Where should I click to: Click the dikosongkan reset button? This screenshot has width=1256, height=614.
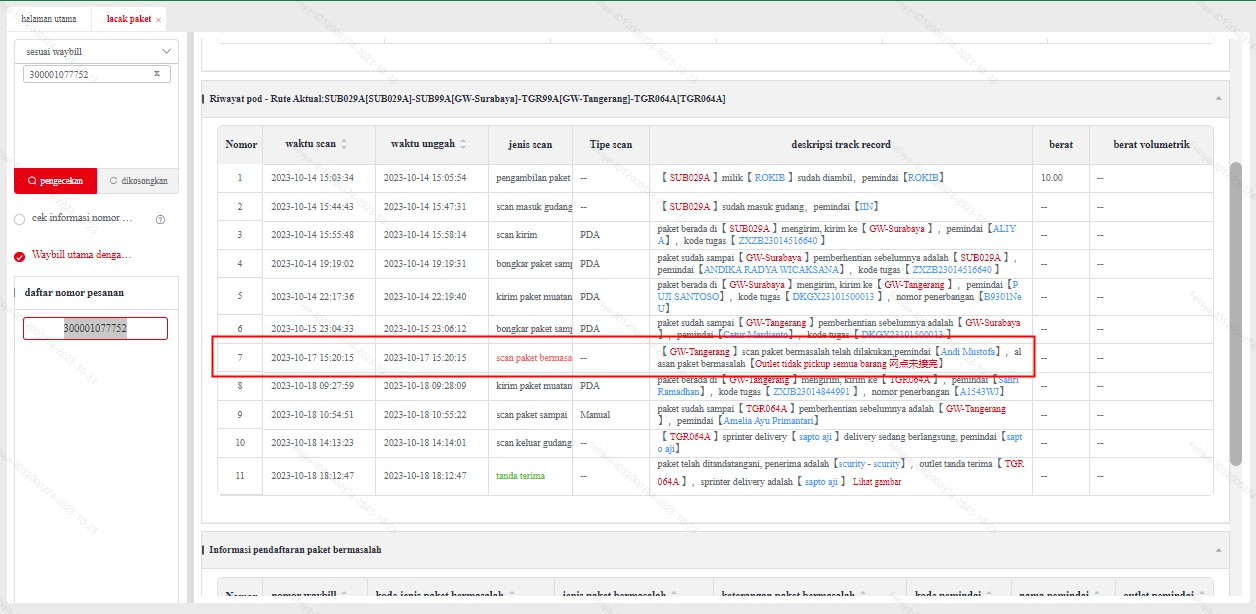(138, 181)
